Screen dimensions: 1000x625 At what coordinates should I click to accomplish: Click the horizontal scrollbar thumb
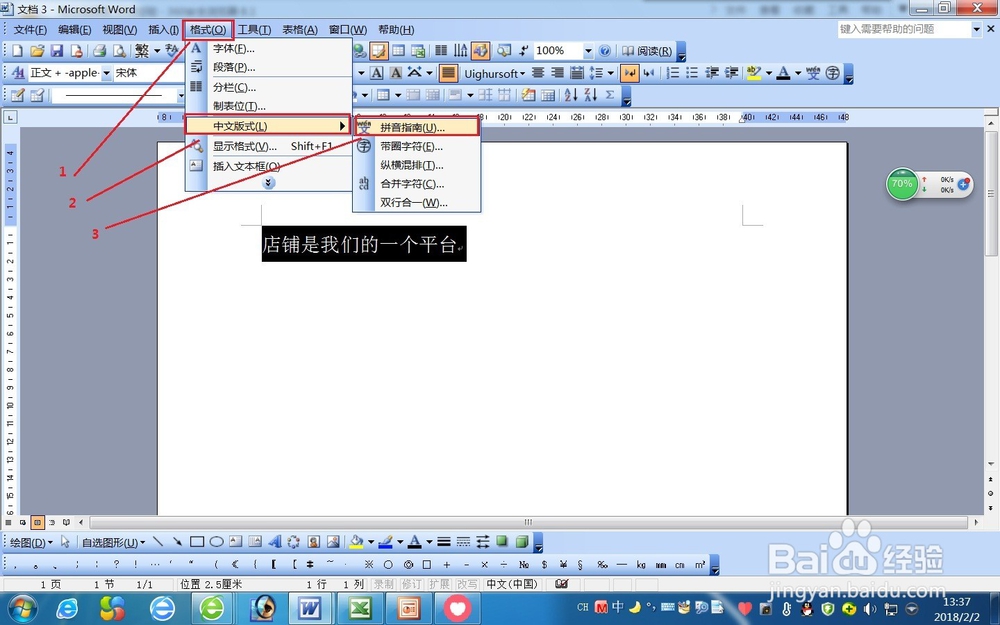[527, 522]
